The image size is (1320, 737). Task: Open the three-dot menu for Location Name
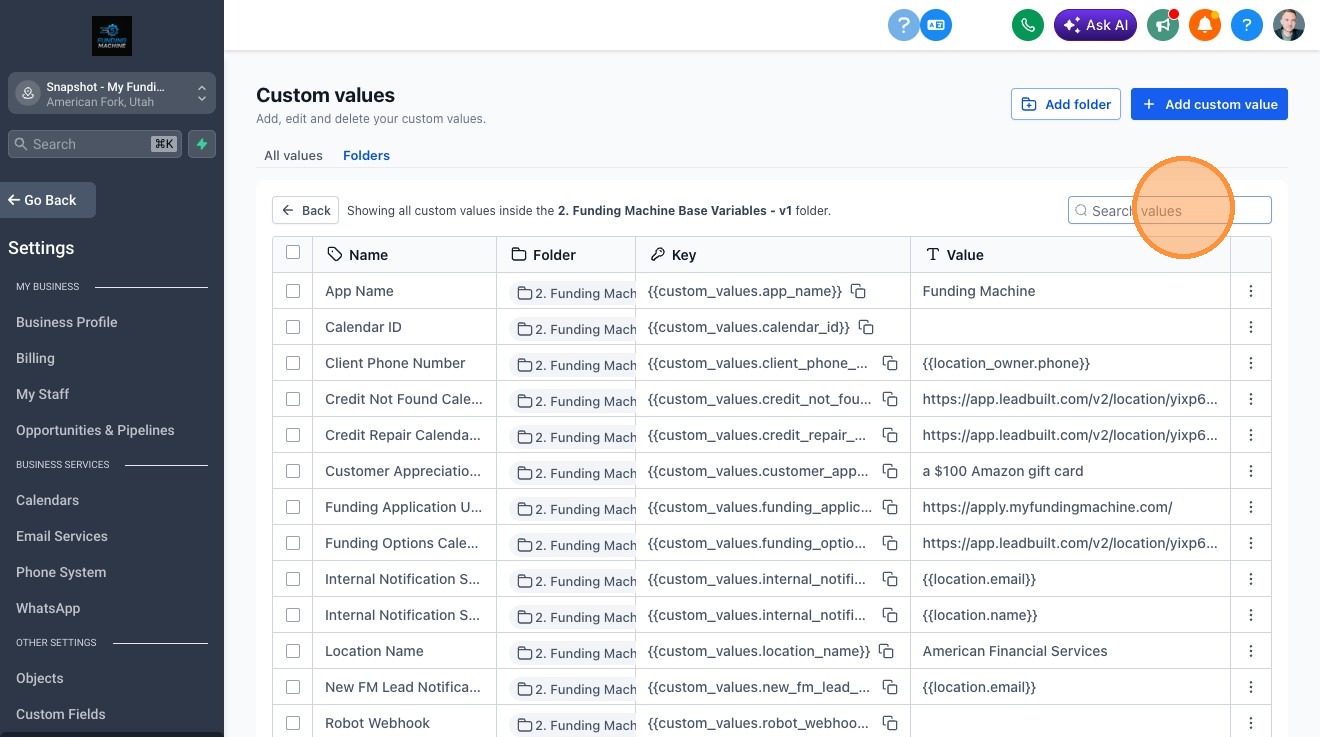1251,651
